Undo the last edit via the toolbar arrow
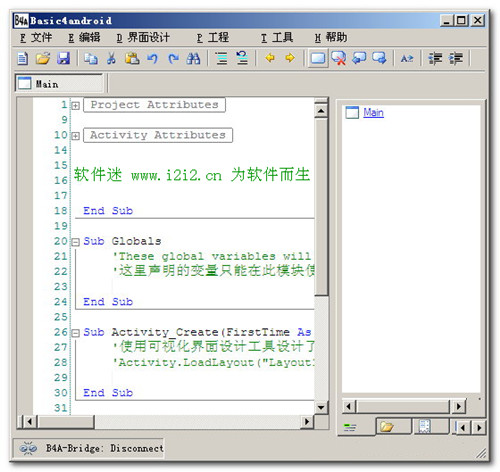This screenshot has height=472, width=500. (x=152, y=59)
